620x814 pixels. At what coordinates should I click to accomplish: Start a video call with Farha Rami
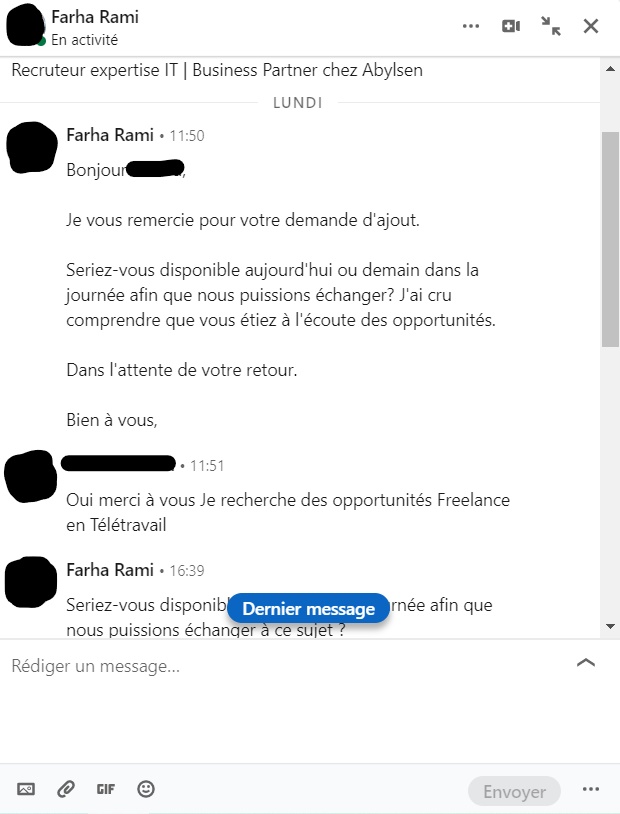pos(511,26)
